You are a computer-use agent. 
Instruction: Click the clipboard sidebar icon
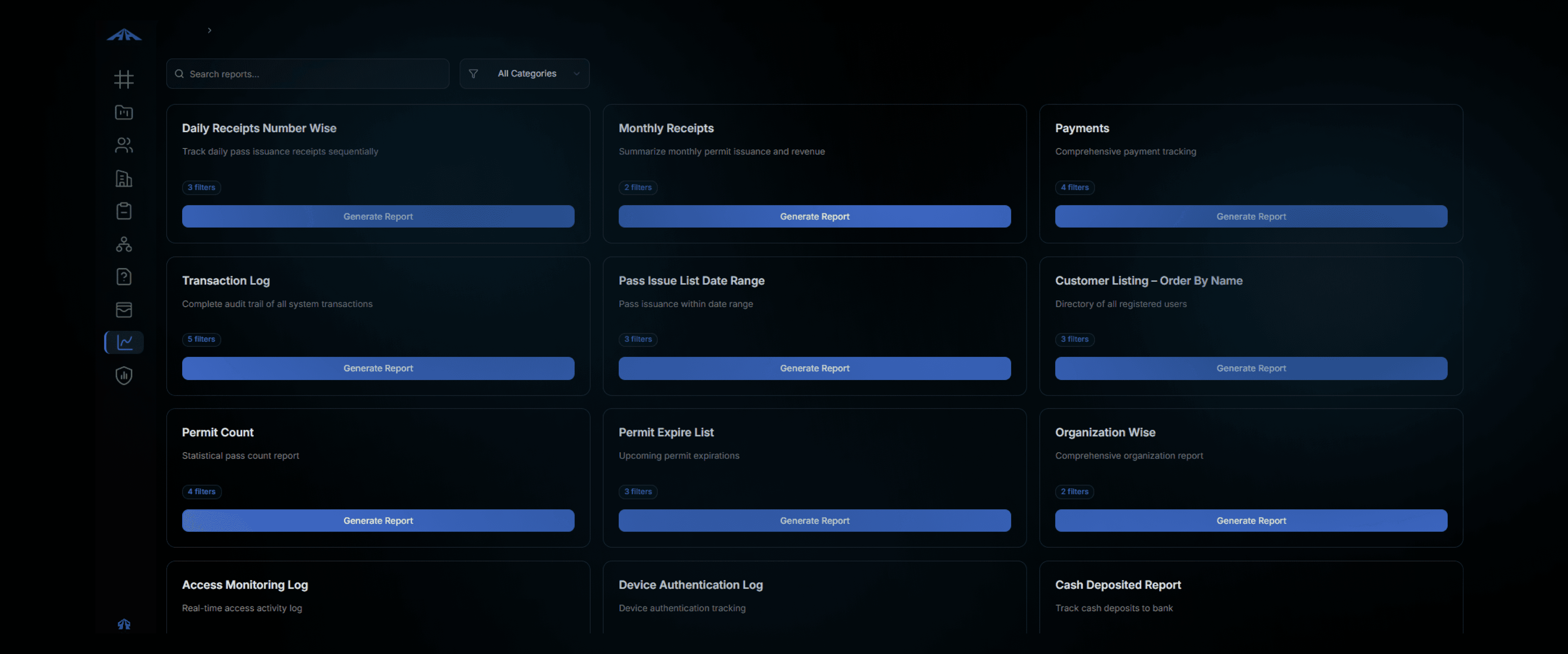[x=124, y=211]
